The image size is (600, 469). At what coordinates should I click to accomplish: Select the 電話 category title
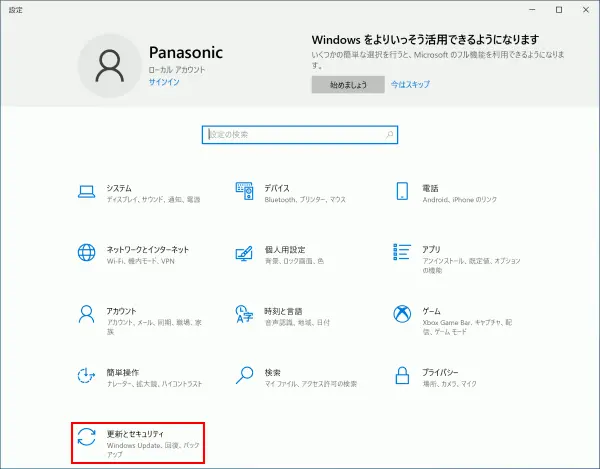coord(430,188)
